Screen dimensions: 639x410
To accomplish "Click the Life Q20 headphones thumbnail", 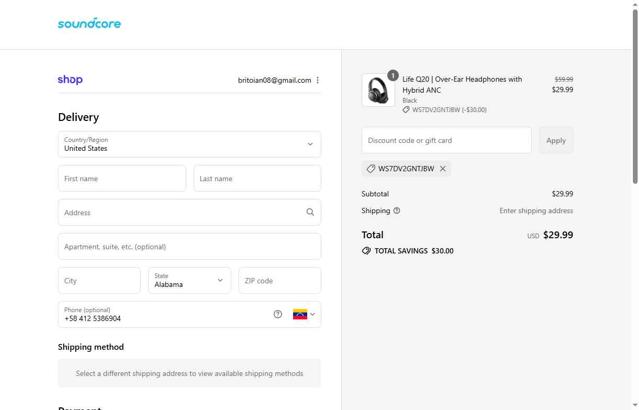I will (378, 90).
